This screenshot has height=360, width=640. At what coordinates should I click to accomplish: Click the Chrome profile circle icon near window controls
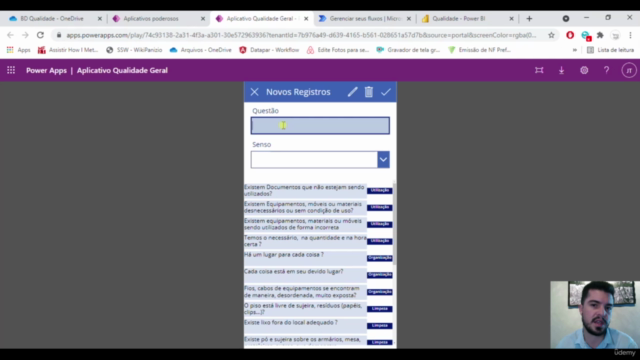point(566,18)
